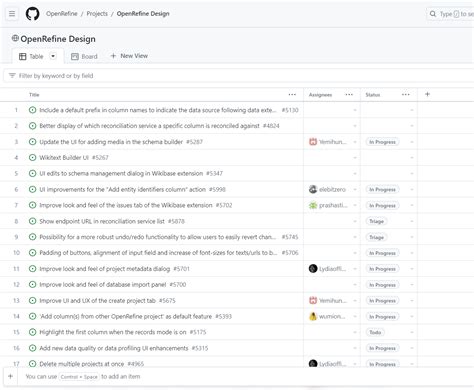Click In Progress badge in row 10
The image size is (474, 390).
[x=382, y=253]
